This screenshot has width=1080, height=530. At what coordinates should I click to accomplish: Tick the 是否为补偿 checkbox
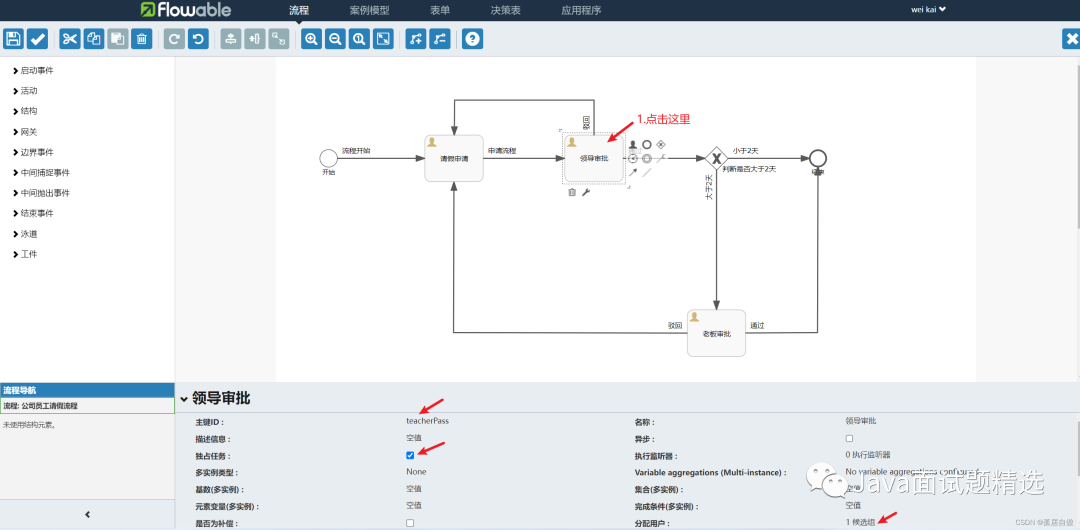pyautogui.click(x=410, y=523)
